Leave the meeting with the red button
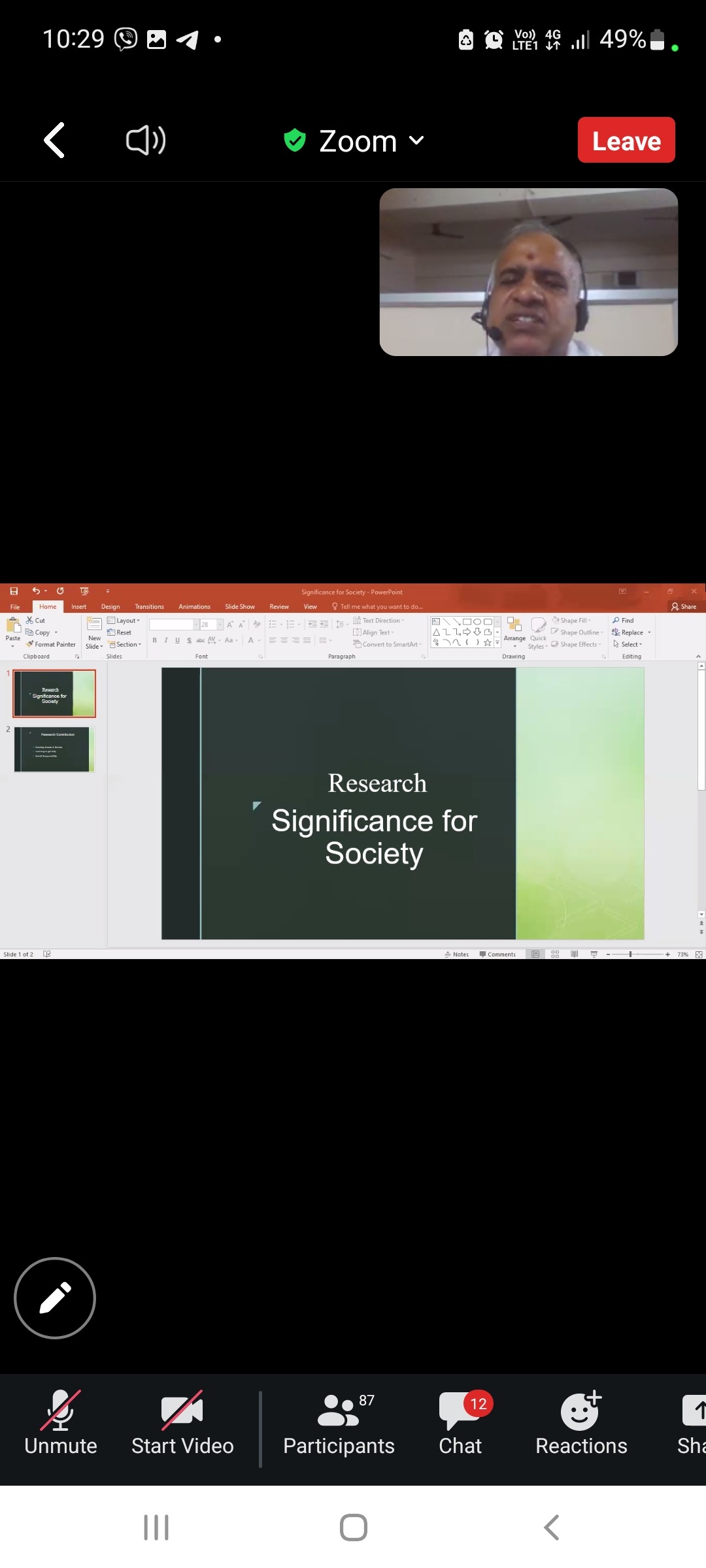706x1568 pixels. pos(626,140)
